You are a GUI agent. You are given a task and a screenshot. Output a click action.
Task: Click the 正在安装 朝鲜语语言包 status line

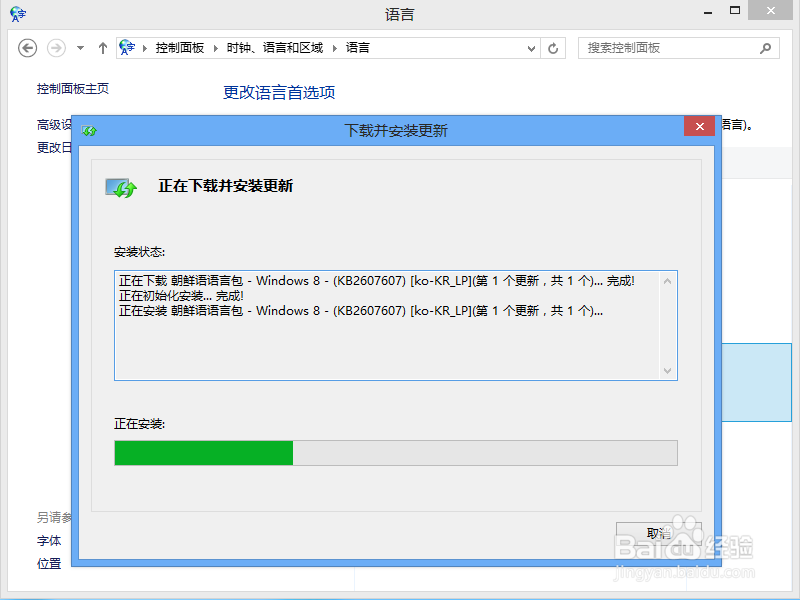[361, 311]
